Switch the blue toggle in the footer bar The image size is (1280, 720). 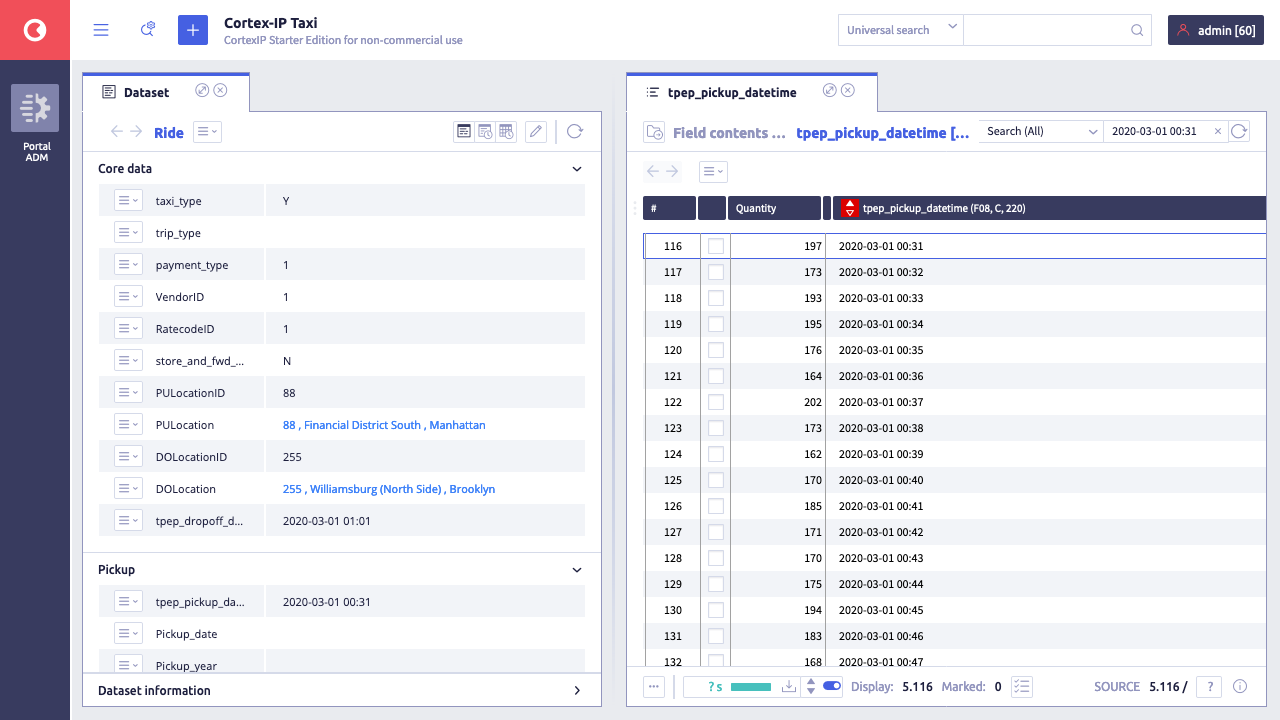click(832, 686)
